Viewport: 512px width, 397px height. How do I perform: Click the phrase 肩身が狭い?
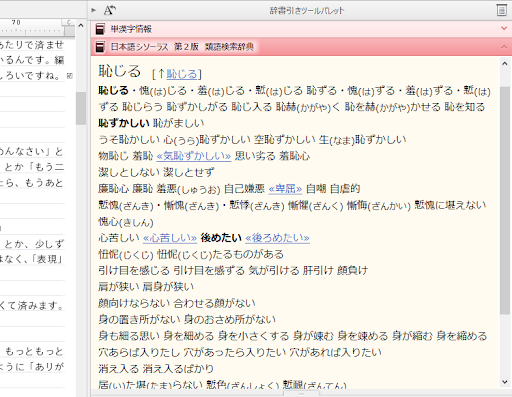(x=168, y=287)
